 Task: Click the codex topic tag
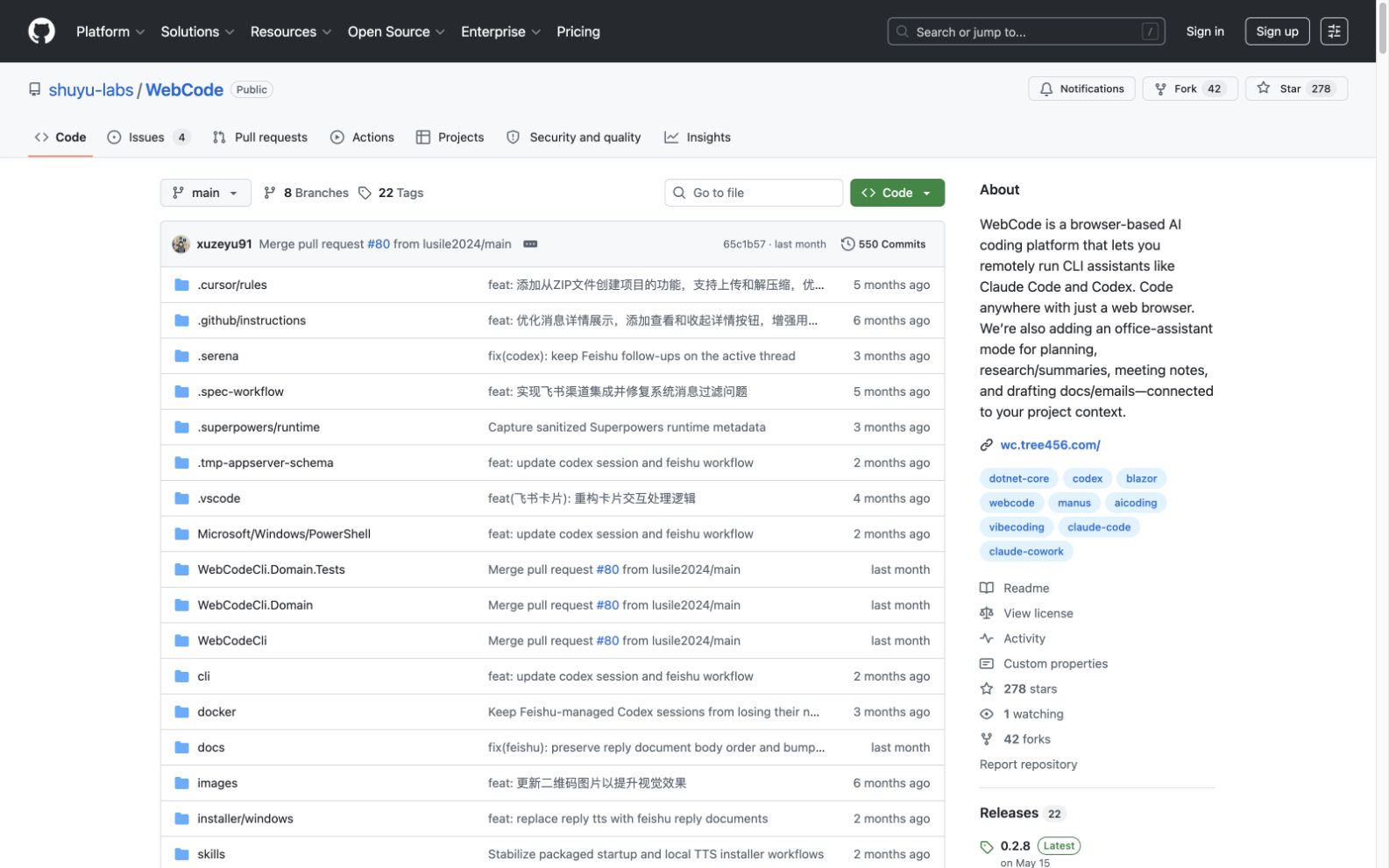click(x=1087, y=479)
